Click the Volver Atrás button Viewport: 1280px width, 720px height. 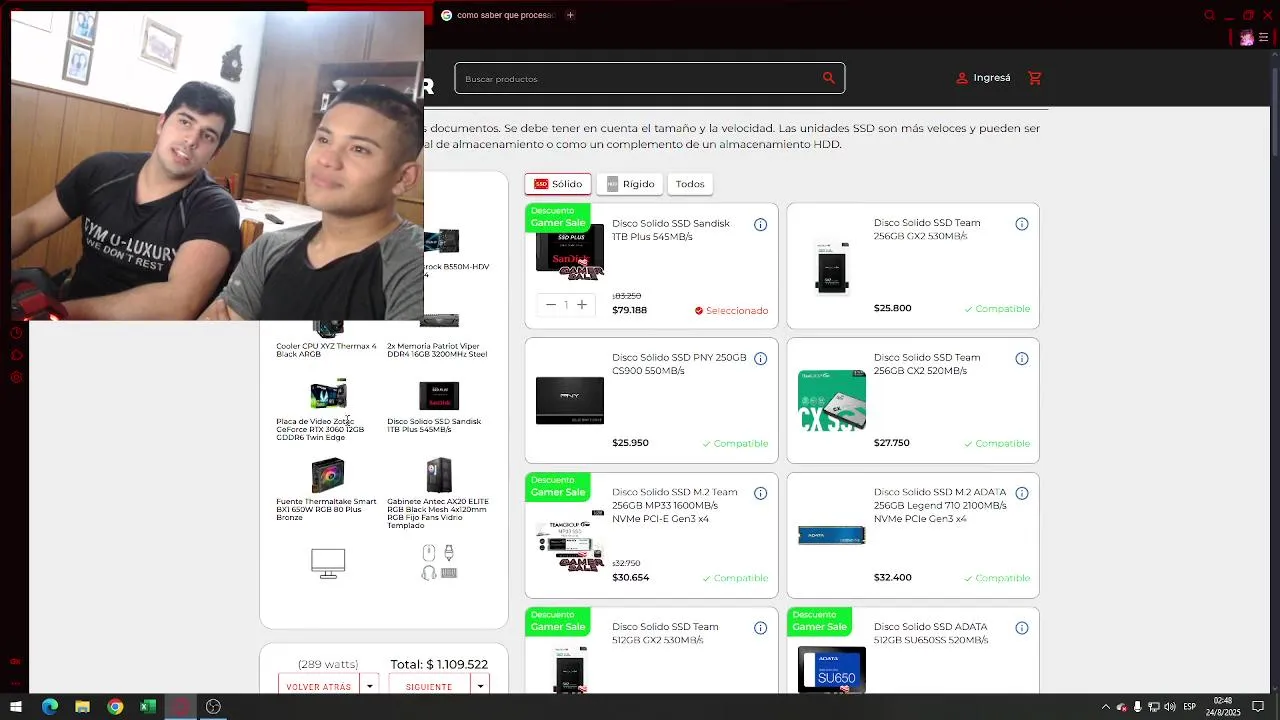[319, 686]
